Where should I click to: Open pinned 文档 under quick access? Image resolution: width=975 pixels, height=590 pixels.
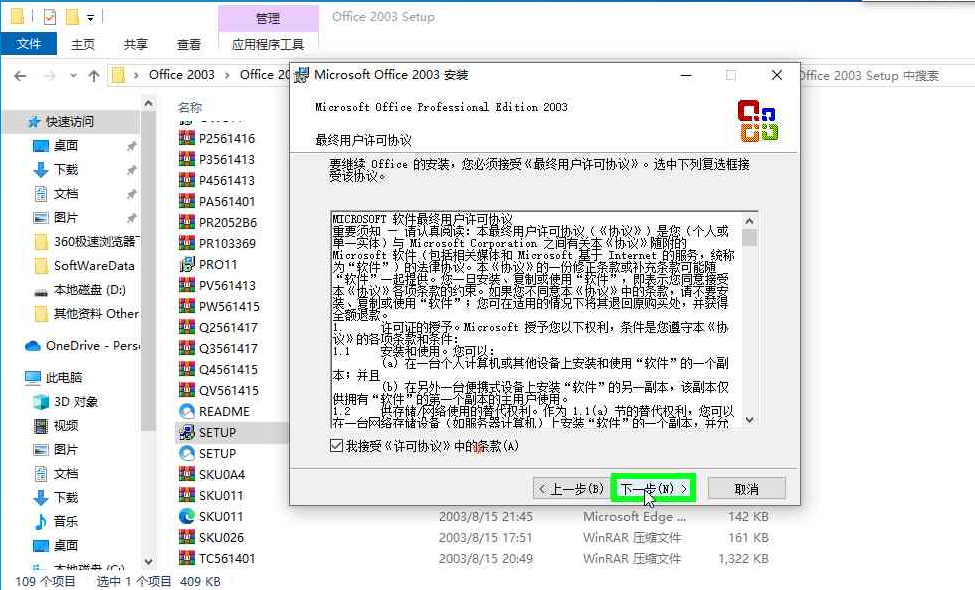click(66, 193)
